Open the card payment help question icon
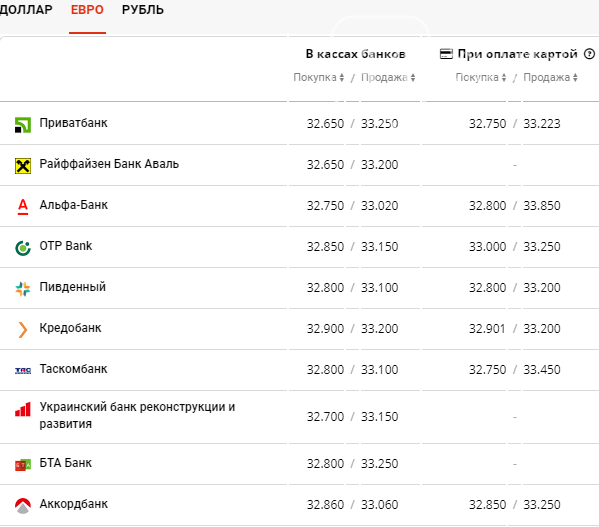599x527 pixels. point(589,54)
